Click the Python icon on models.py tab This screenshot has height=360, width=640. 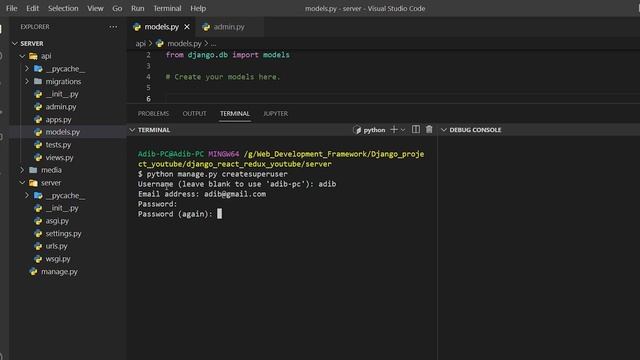pyautogui.click(x=137, y=27)
